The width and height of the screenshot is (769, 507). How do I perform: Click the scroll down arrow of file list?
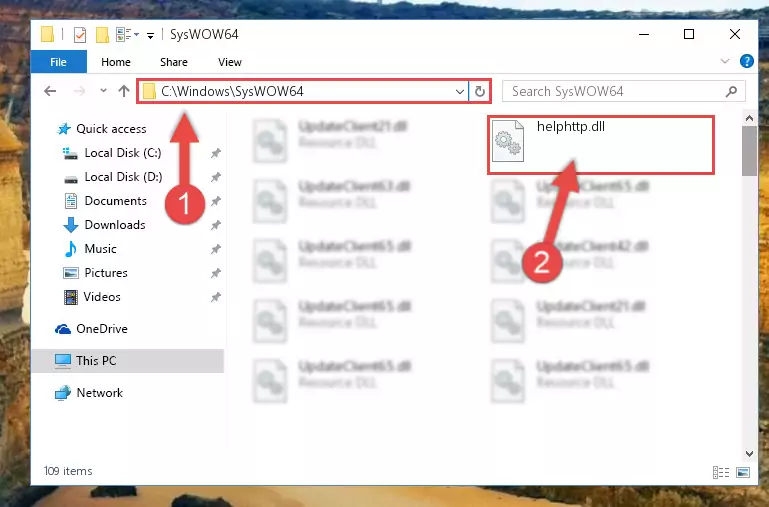pos(749,454)
